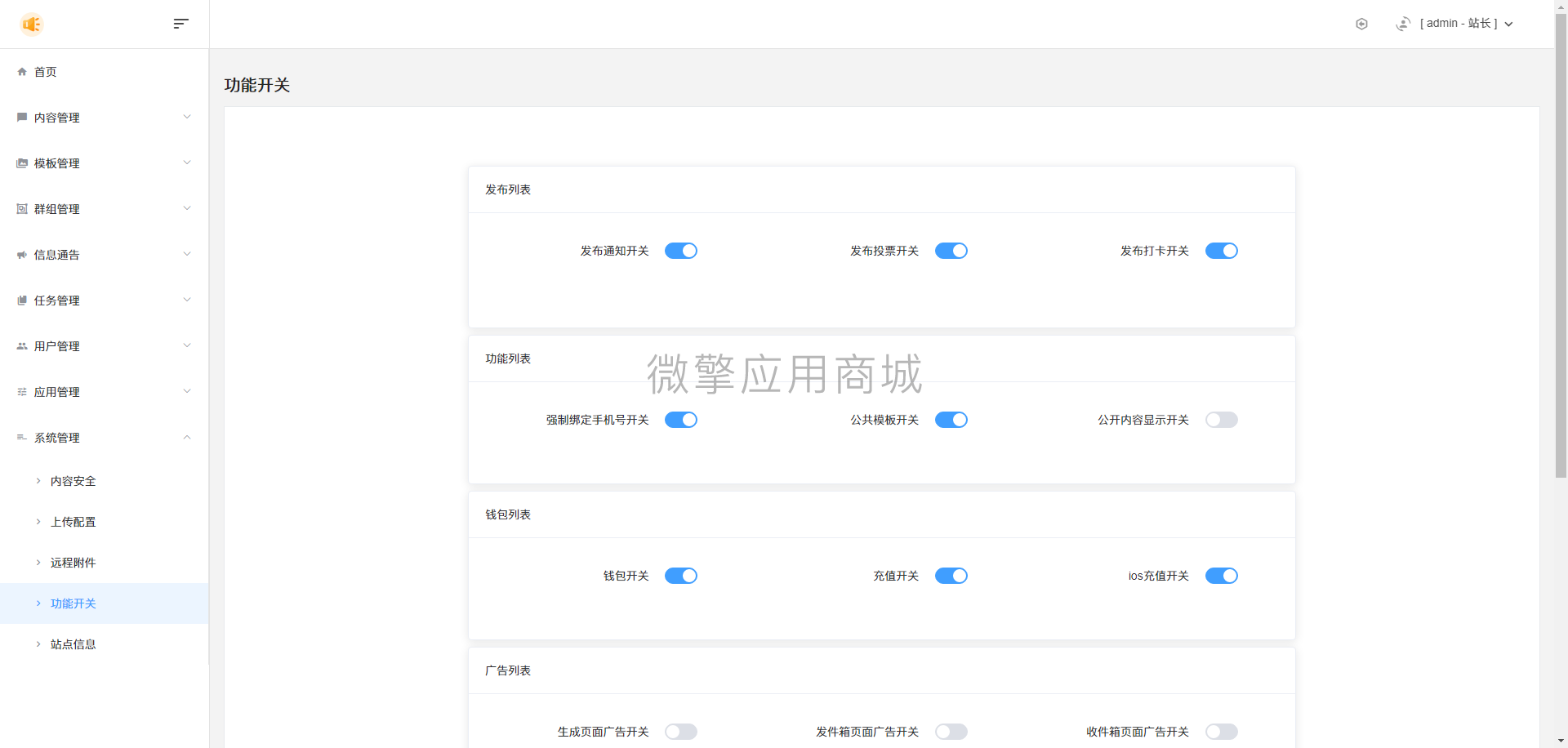The height and width of the screenshot is (748, 1568).
Task: Enable 生成页面广告开关 switch
Action: [x=681, y=732]
